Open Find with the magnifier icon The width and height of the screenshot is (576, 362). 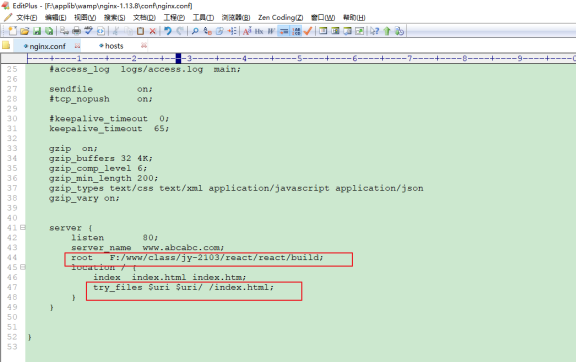click(195, 31)
